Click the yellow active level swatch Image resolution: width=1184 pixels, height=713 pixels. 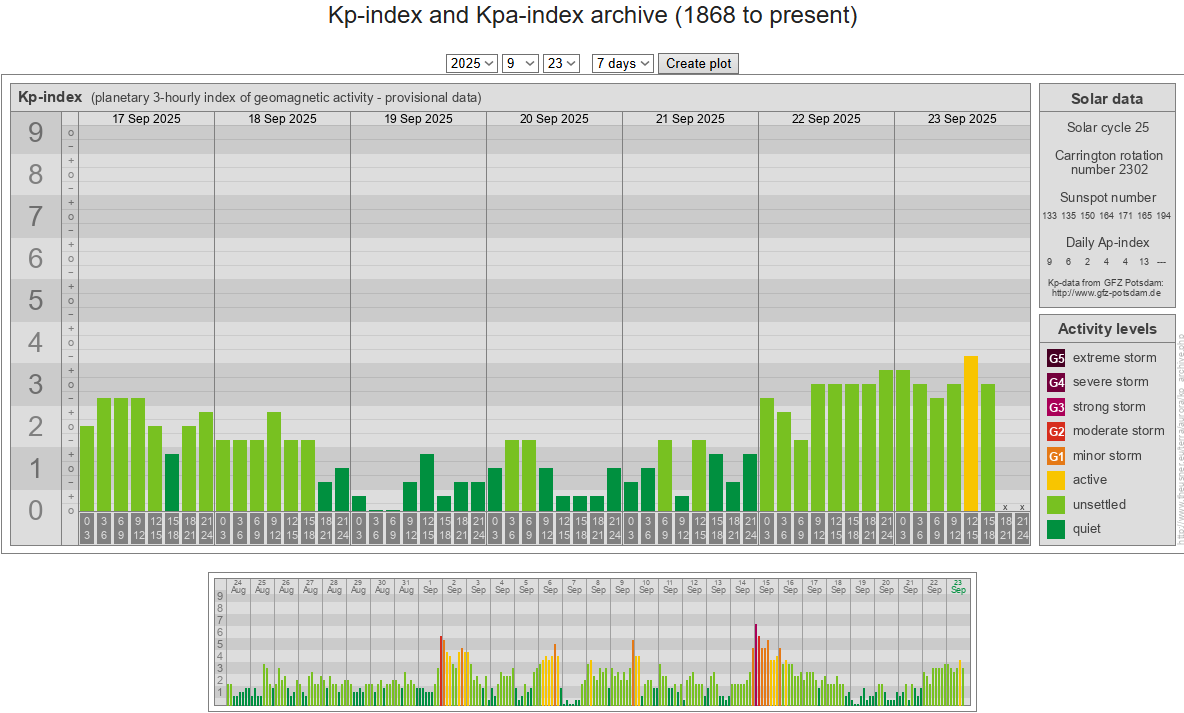coord(1057,480)
